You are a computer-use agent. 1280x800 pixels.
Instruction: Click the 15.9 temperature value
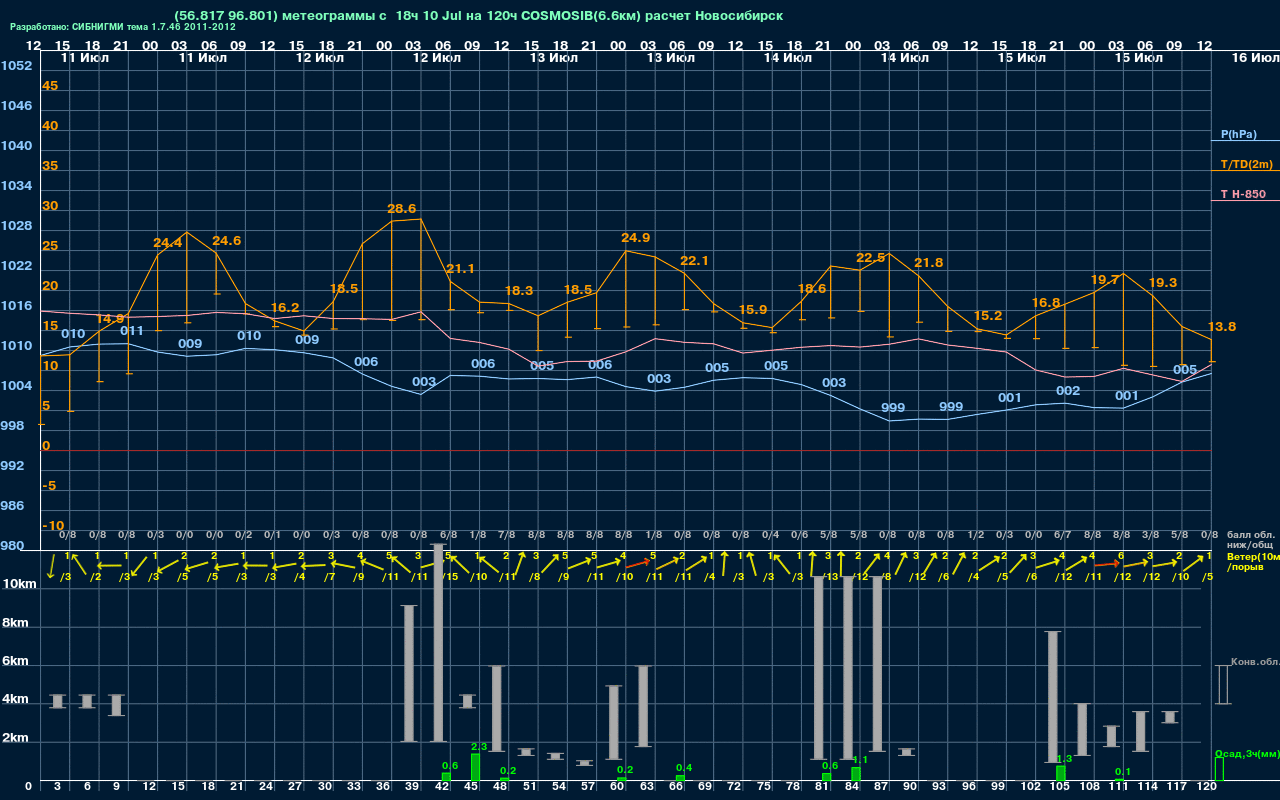click(753, 310)
